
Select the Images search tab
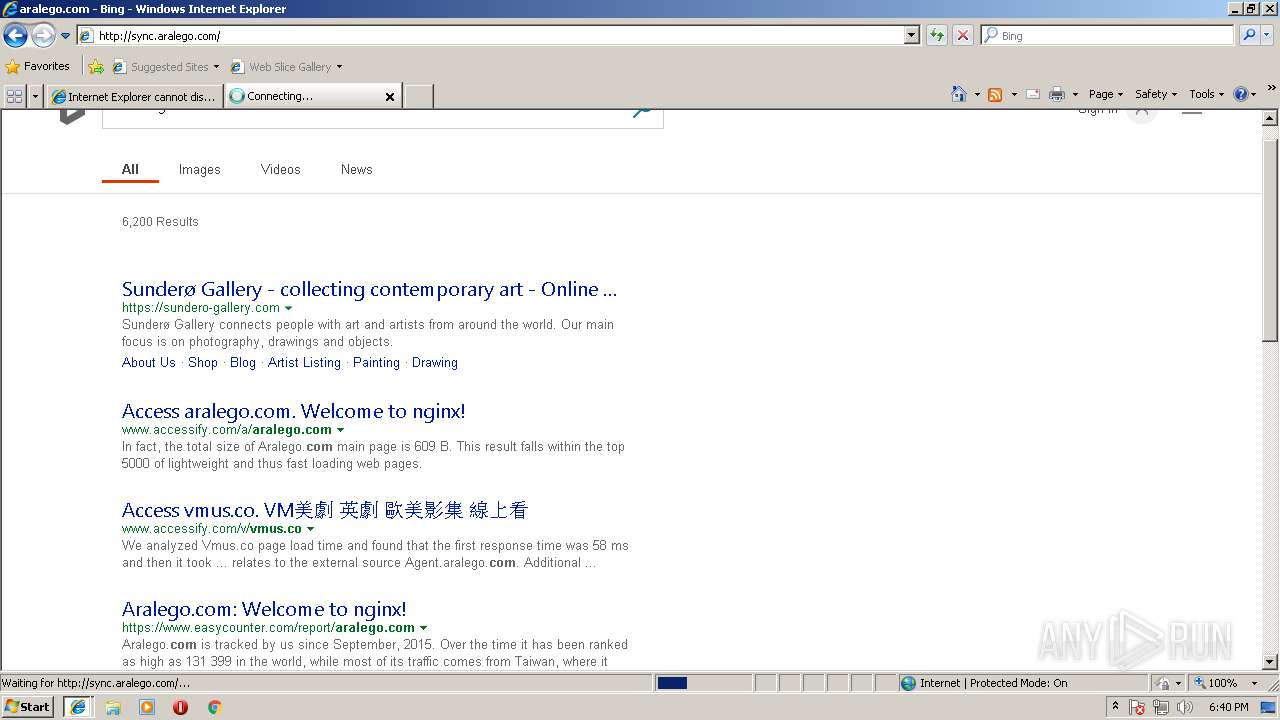click(x=200, y=169)
